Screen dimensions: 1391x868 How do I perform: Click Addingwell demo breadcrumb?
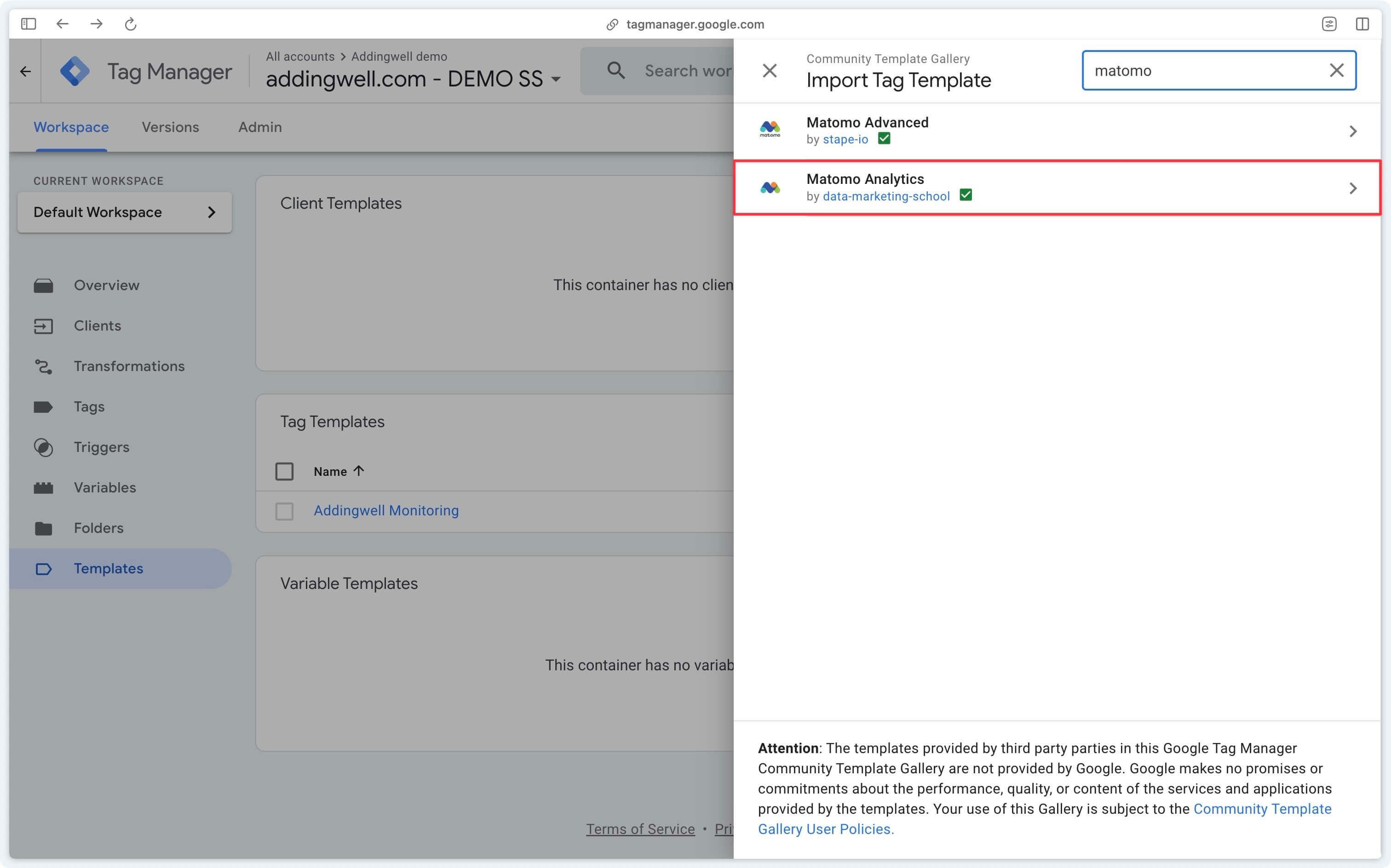399,56
